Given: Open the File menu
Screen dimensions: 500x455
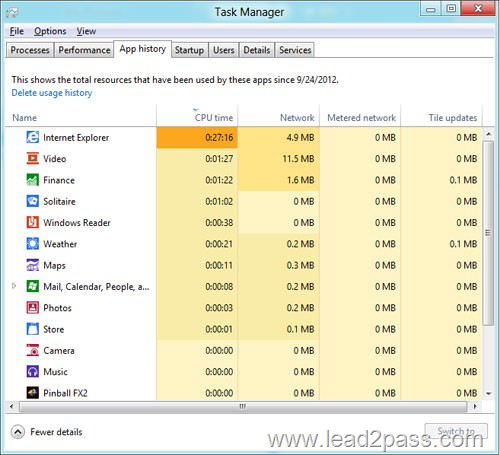Looking at the screenshot, I should point(17,31).
